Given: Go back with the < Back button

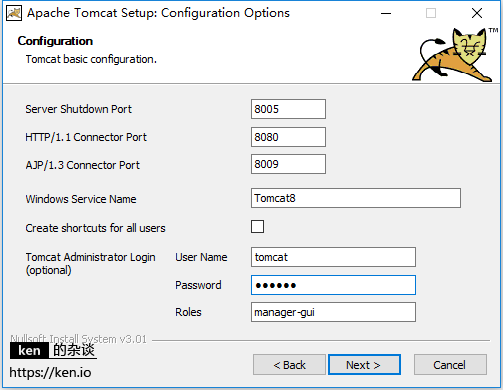Looking at the screenshot, I should pos(289,365).
